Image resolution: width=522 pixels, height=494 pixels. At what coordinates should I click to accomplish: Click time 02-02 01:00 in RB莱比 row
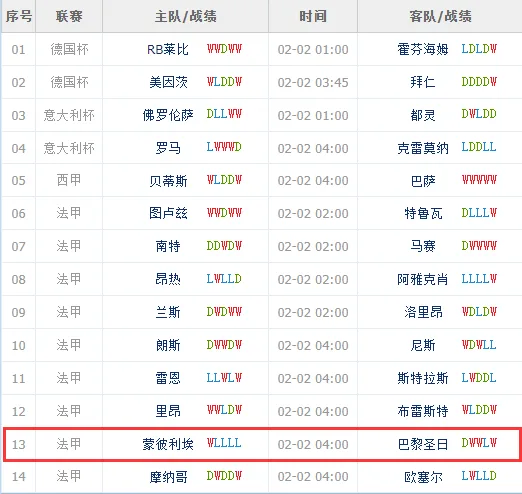[313, 50]
